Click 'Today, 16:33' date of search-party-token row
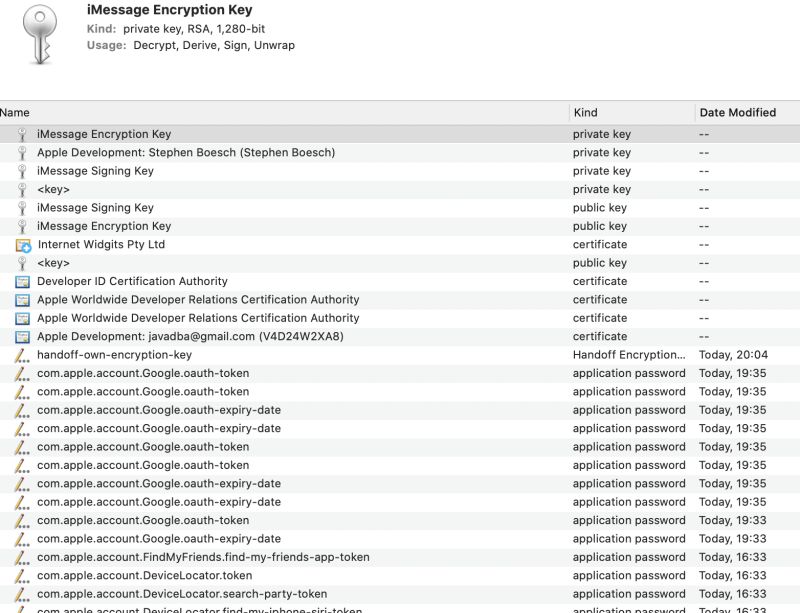The image size is (800, 613). click(x=733, y=594)
